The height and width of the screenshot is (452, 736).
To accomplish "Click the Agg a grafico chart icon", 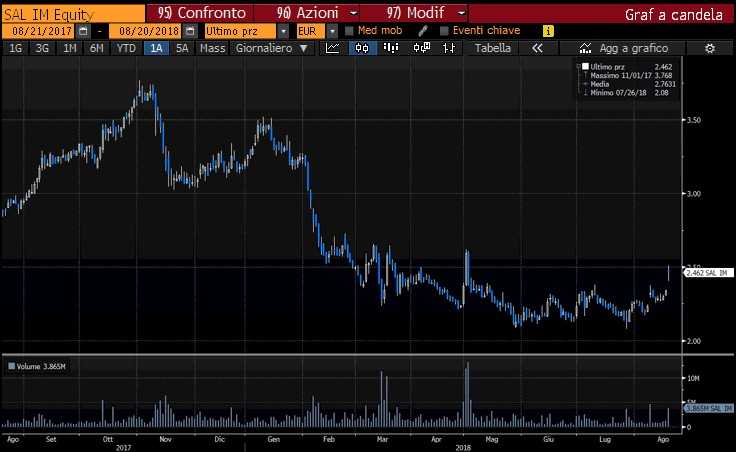I will (x=585, y=48).
